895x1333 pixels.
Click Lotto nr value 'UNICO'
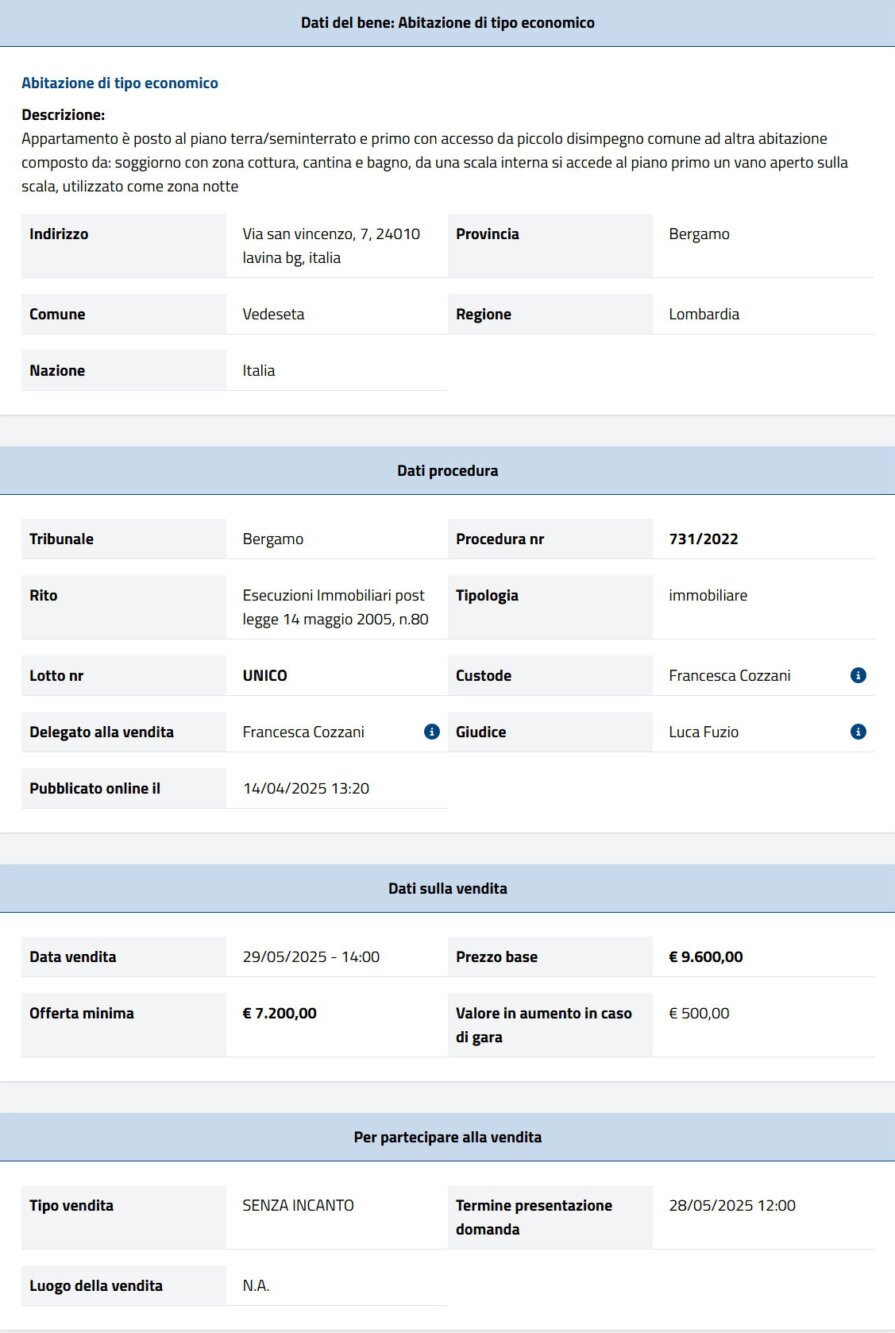pos(264,676)
